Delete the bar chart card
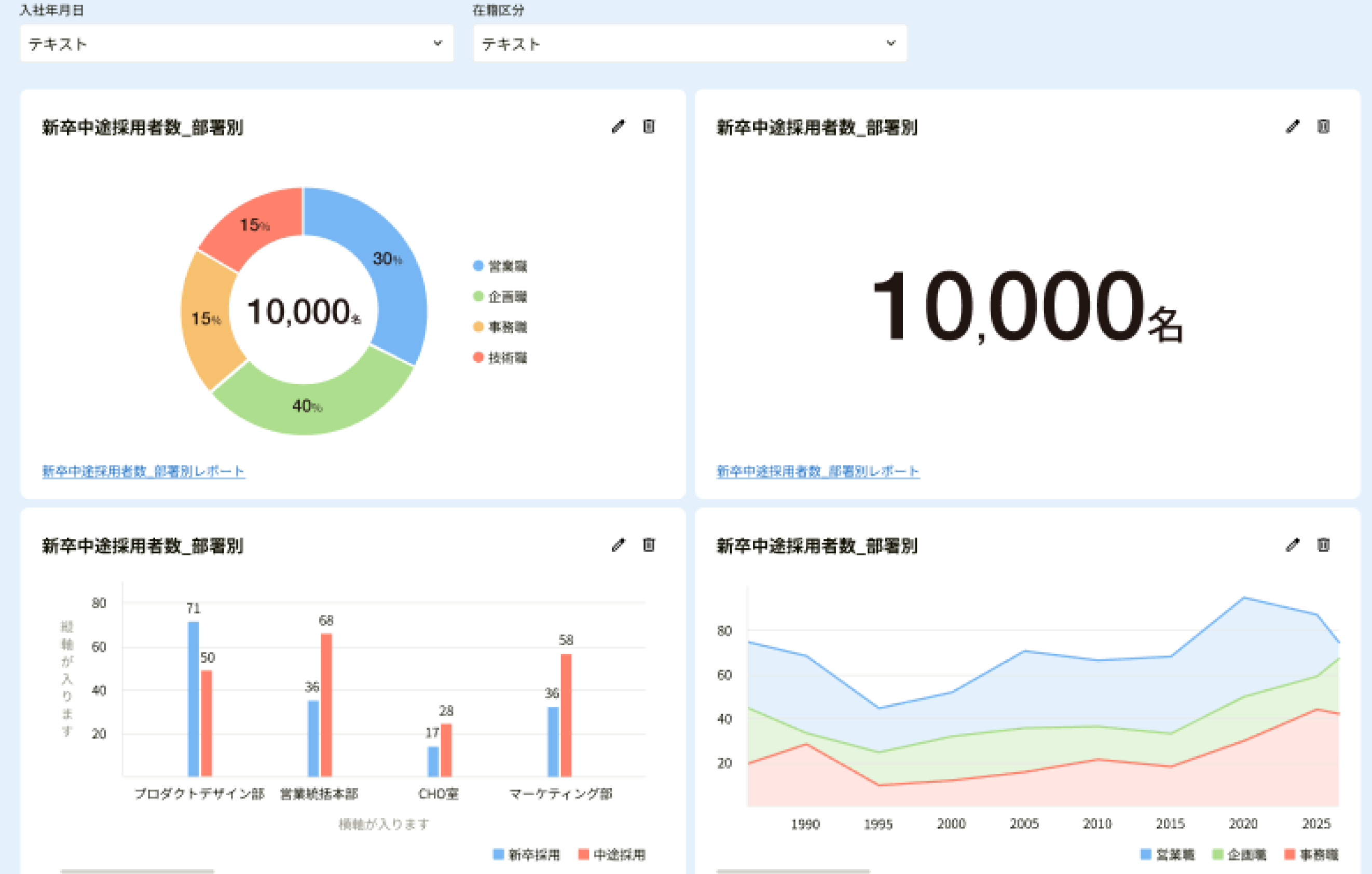This screenshot has width=1372, height=874. coord(649,545)
